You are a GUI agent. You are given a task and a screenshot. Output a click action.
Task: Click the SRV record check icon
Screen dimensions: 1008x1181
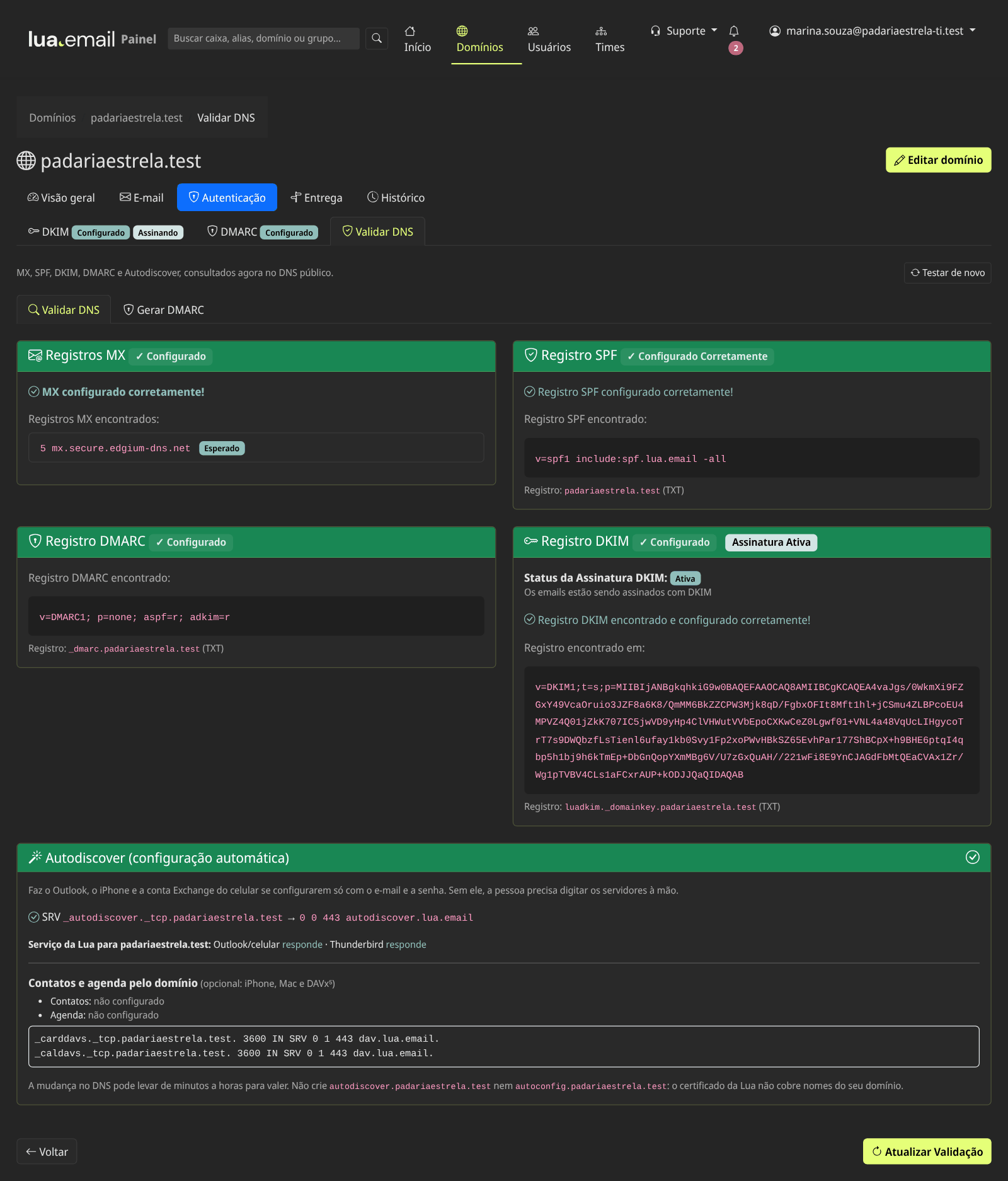pyautogui.click(x=34, y=917)
